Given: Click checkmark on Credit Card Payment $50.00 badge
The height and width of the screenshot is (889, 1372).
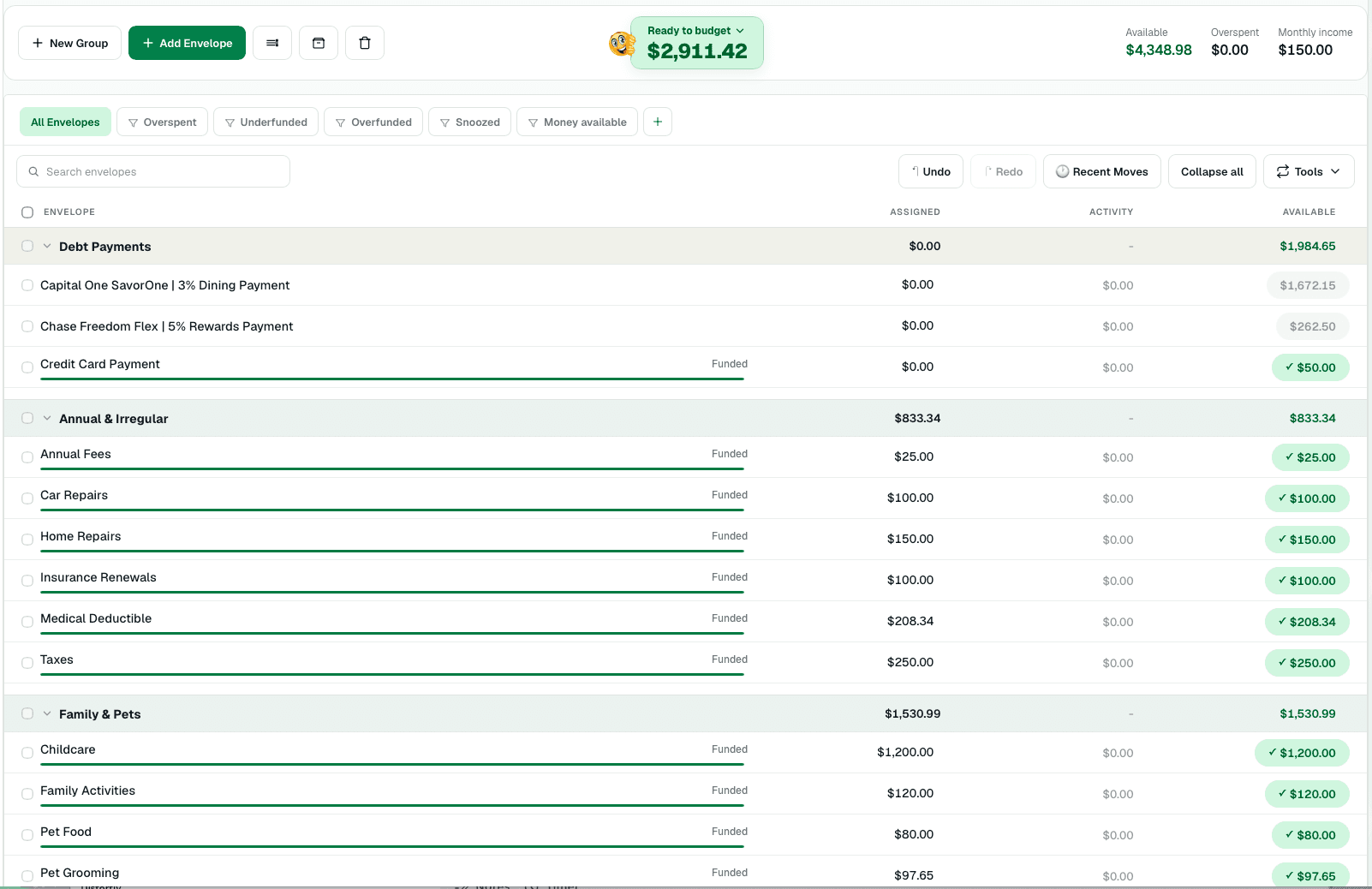Looking at the screenshot, I should pos(1289,367).
